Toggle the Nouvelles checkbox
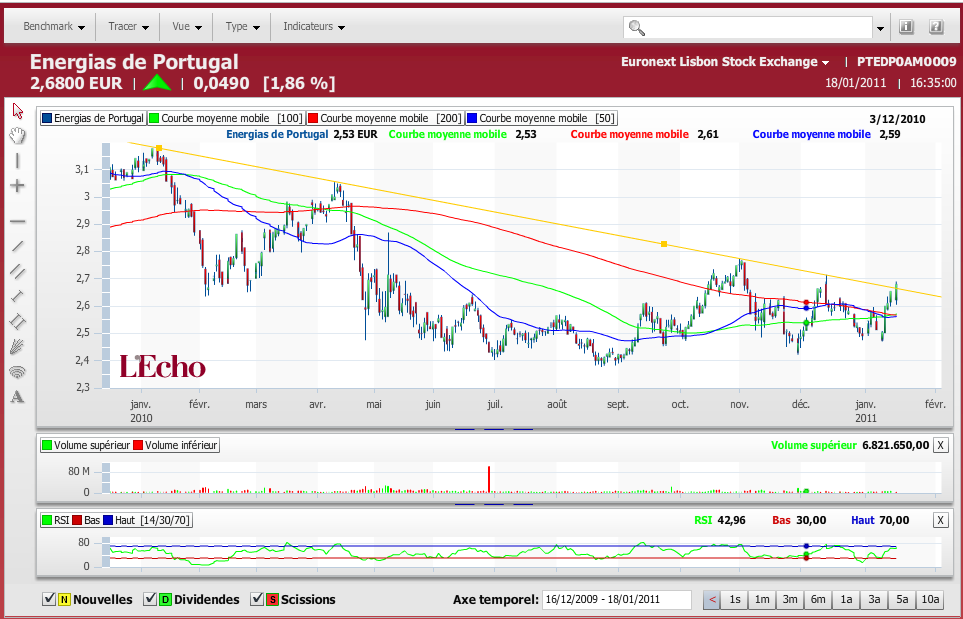 pos(49,599)
